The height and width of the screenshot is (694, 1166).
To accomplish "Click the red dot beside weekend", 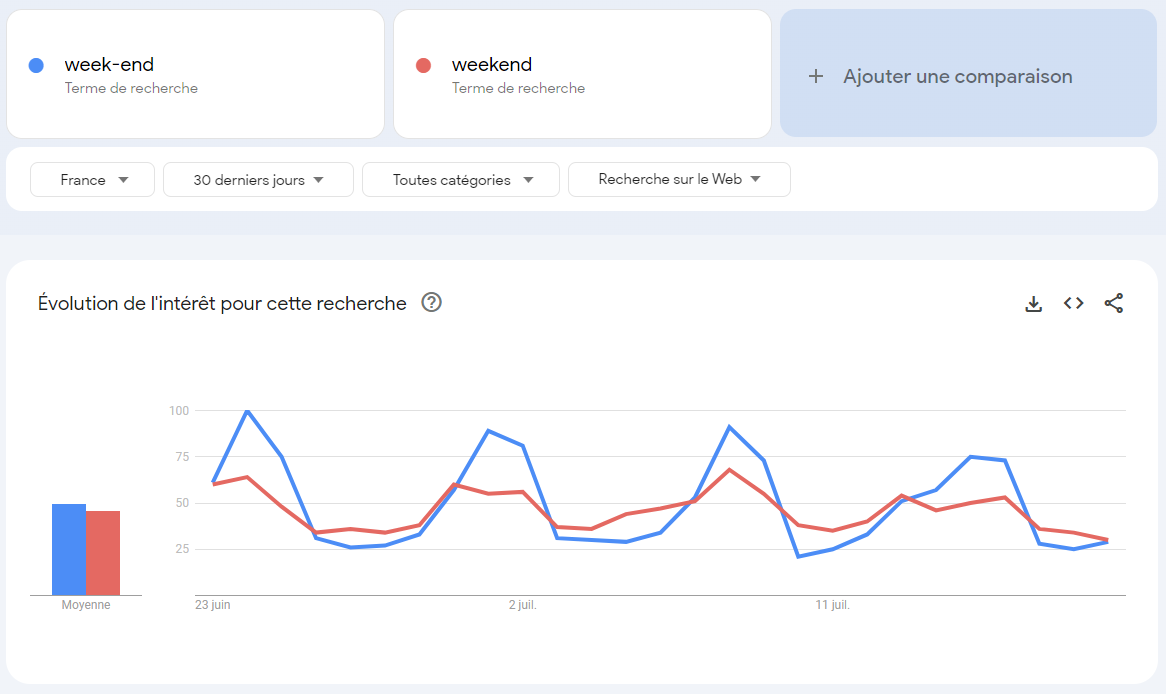I will pos(424,64).
